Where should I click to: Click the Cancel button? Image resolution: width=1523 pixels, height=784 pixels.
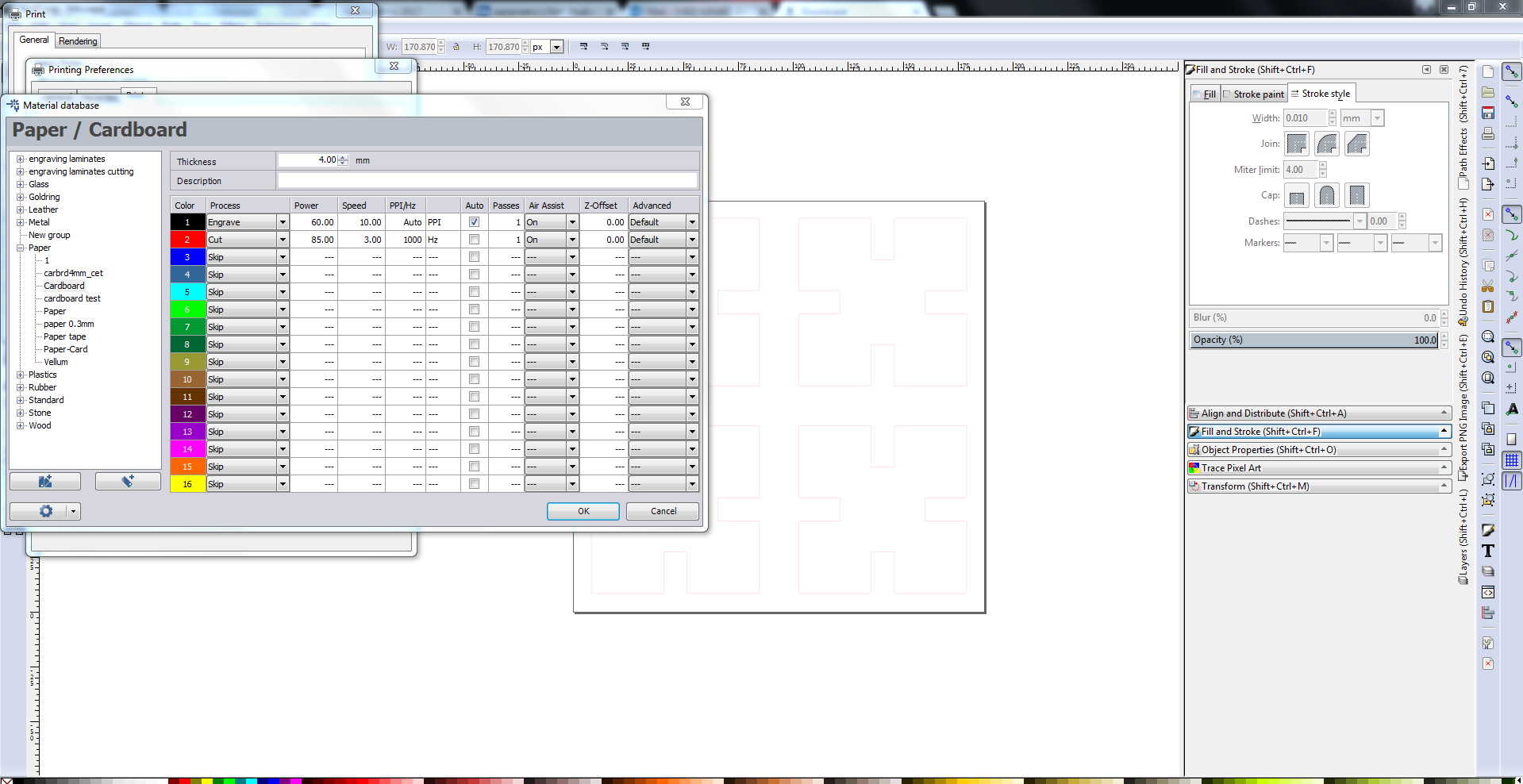[x=663, y=512]
